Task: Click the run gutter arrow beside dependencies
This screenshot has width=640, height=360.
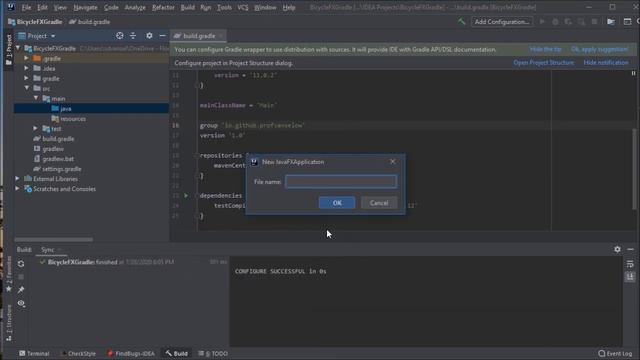Action: click(186, 196)
